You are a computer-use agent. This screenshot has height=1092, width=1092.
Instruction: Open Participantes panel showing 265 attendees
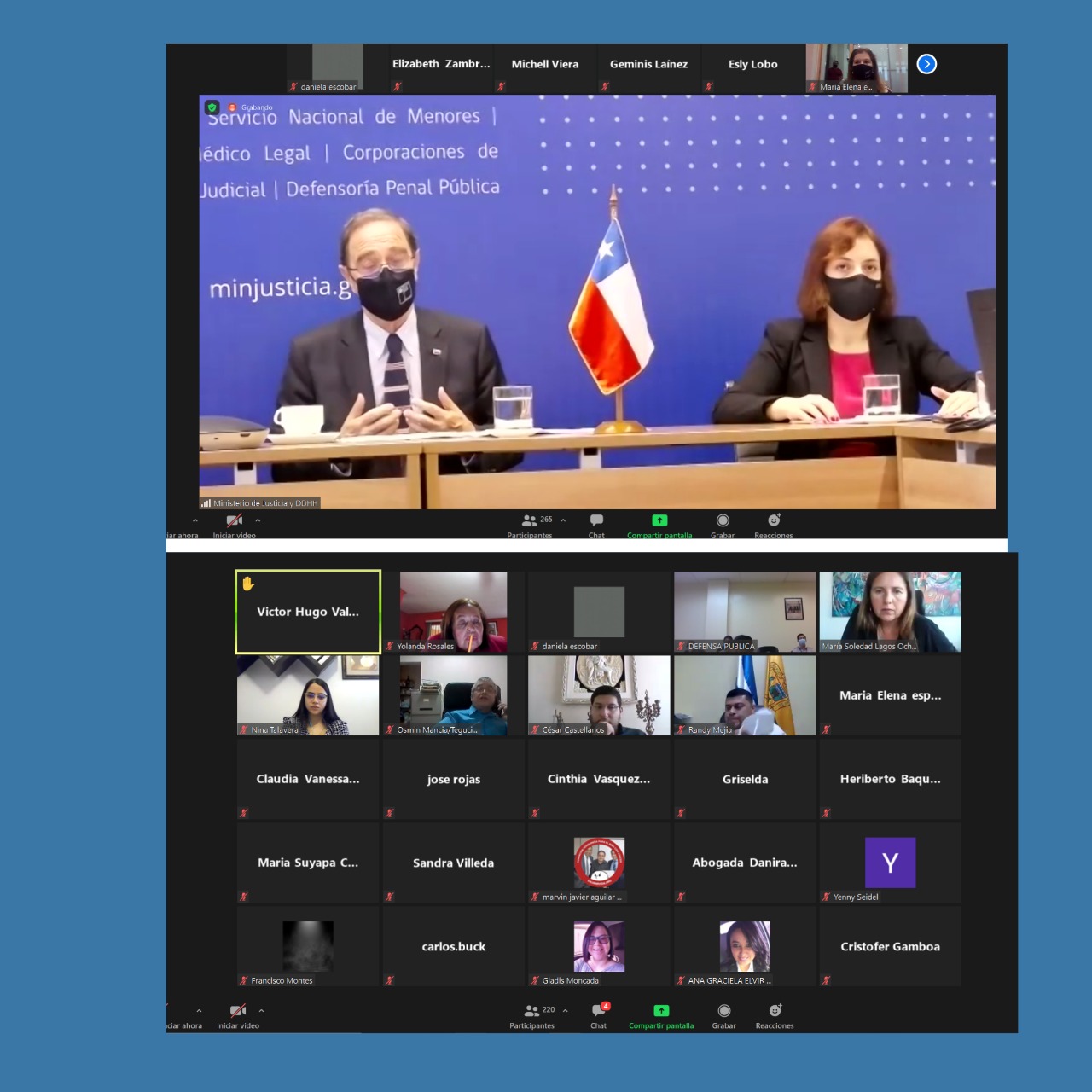(x=530, y=520)
